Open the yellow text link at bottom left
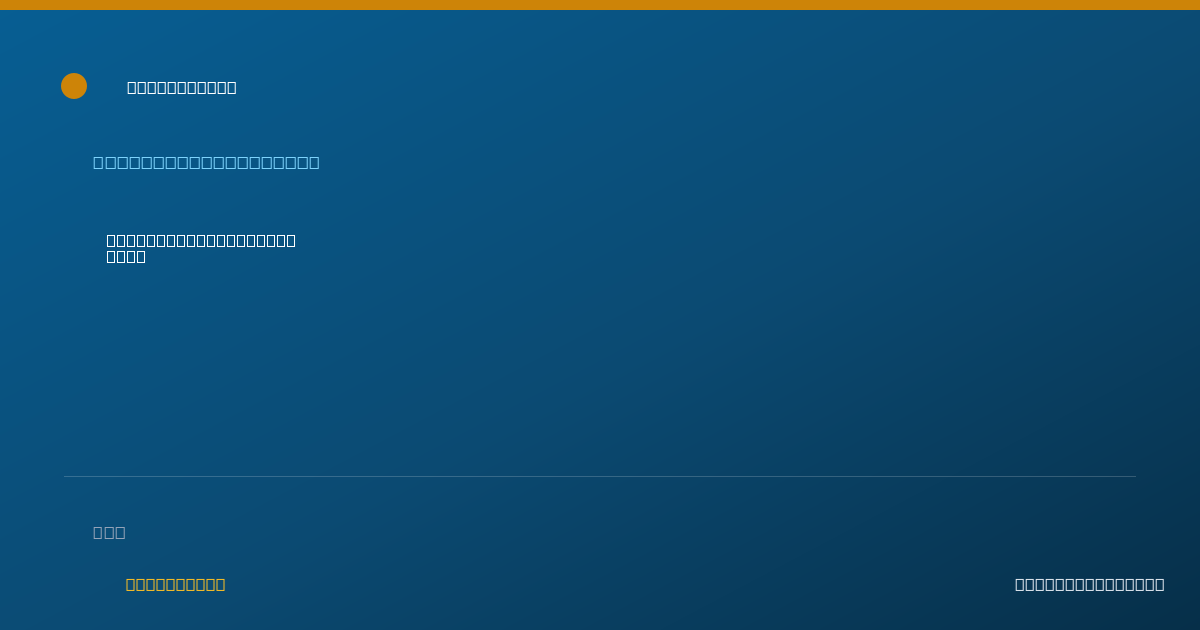Screen dimensions: 1200x630 point(175,584)
